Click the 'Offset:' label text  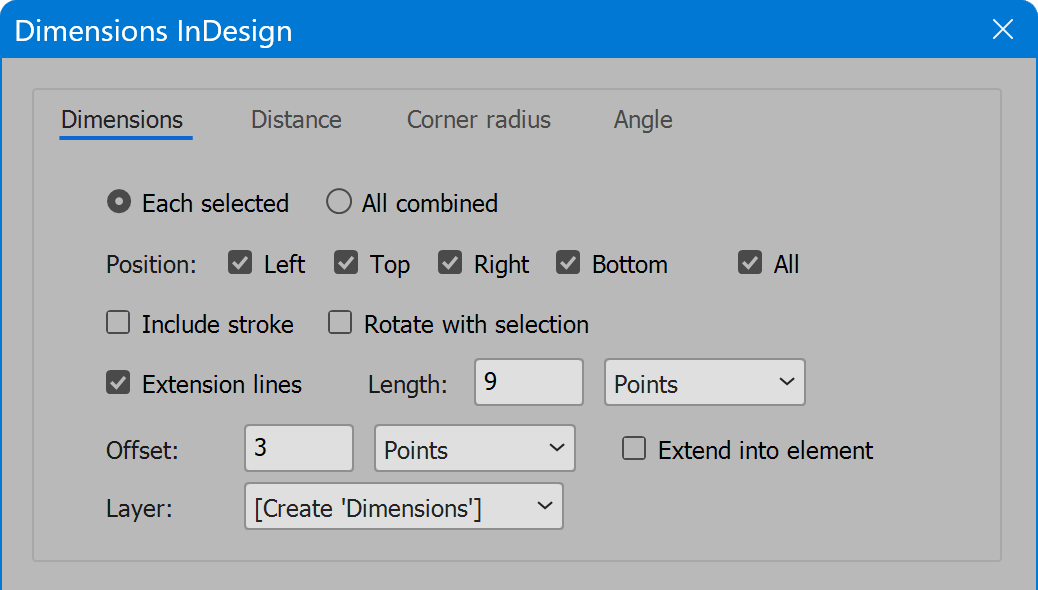(x=142, y=450)
